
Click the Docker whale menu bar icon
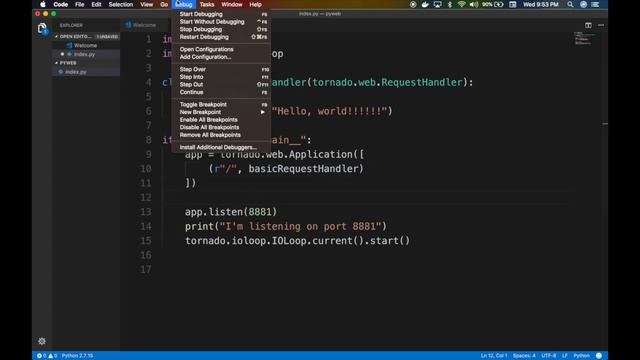pyautogui.click(x=425, y=4)
